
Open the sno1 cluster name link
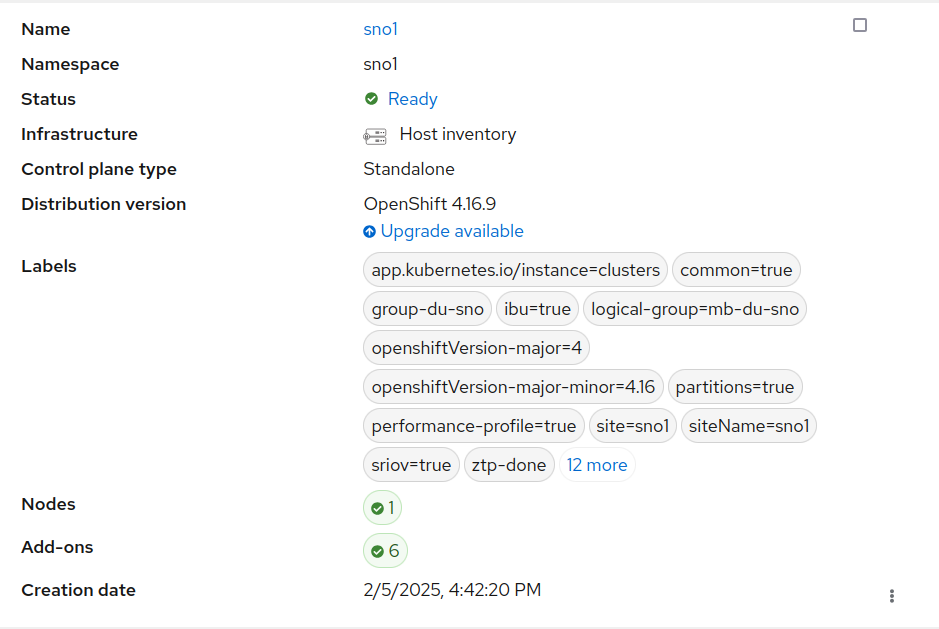380,29
